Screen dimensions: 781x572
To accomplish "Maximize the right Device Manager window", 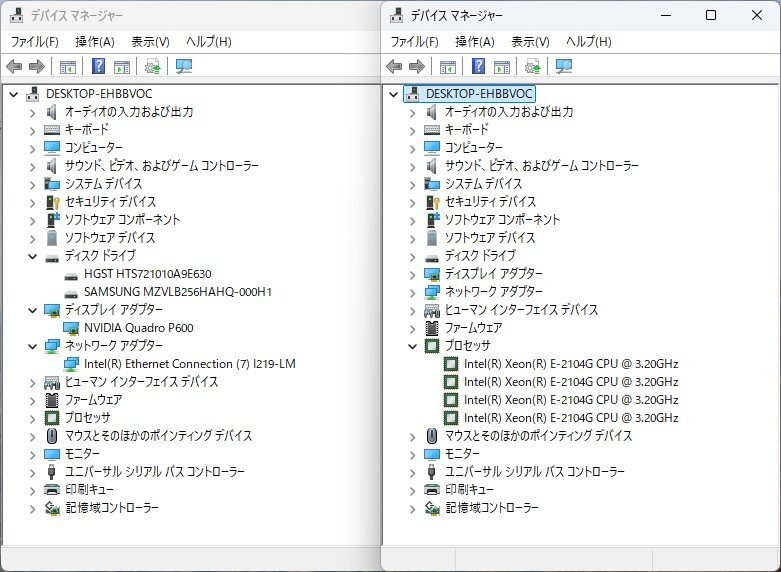I will tap(711, 15).
